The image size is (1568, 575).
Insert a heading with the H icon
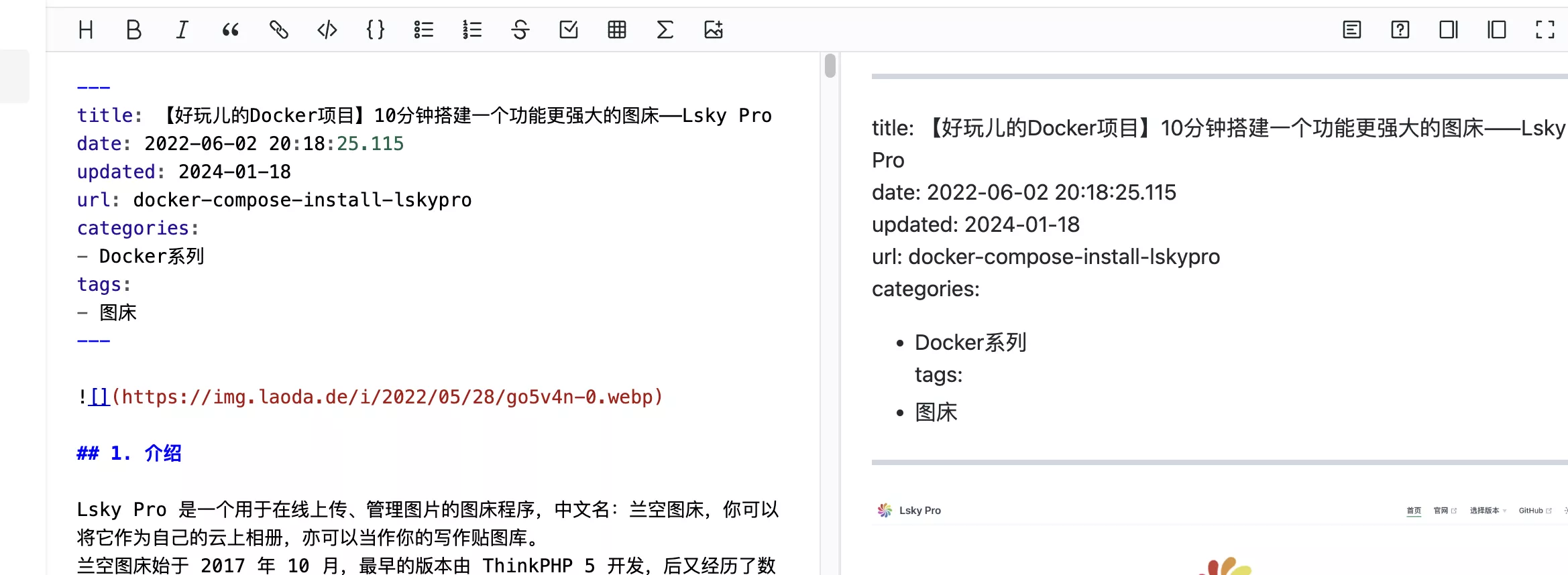tap(86, 29)
